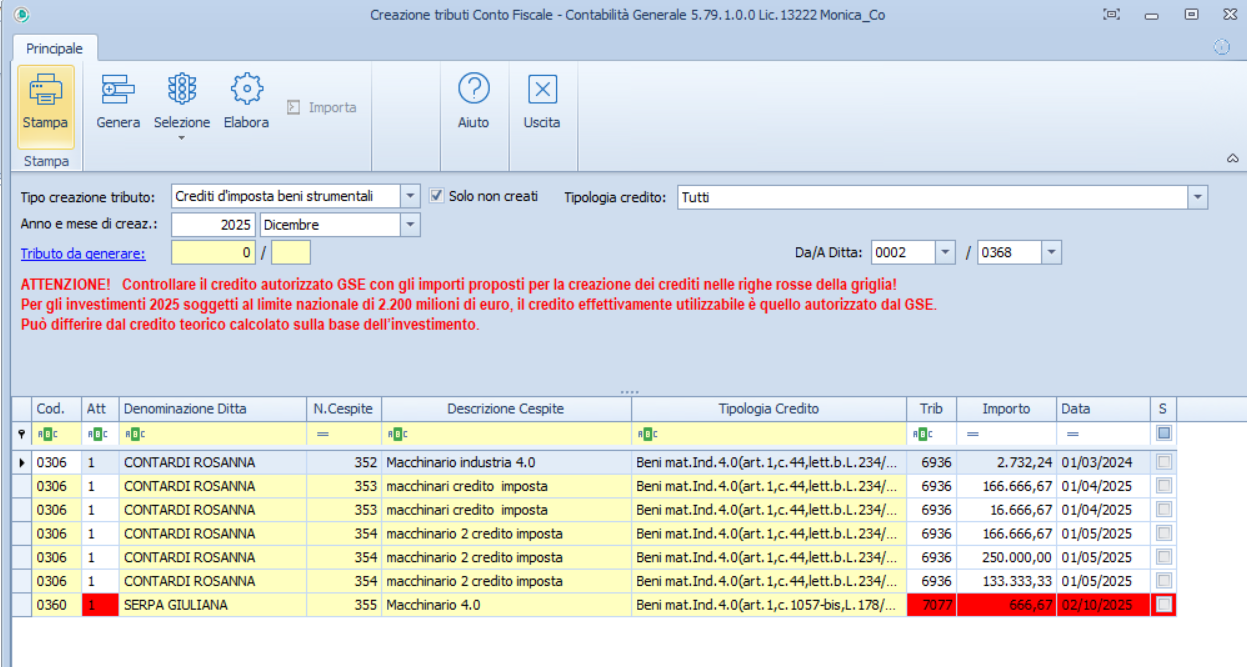Click the Denominazione Ditta column header
This screenshot has height=667, width=1247.
pos(212,409)
